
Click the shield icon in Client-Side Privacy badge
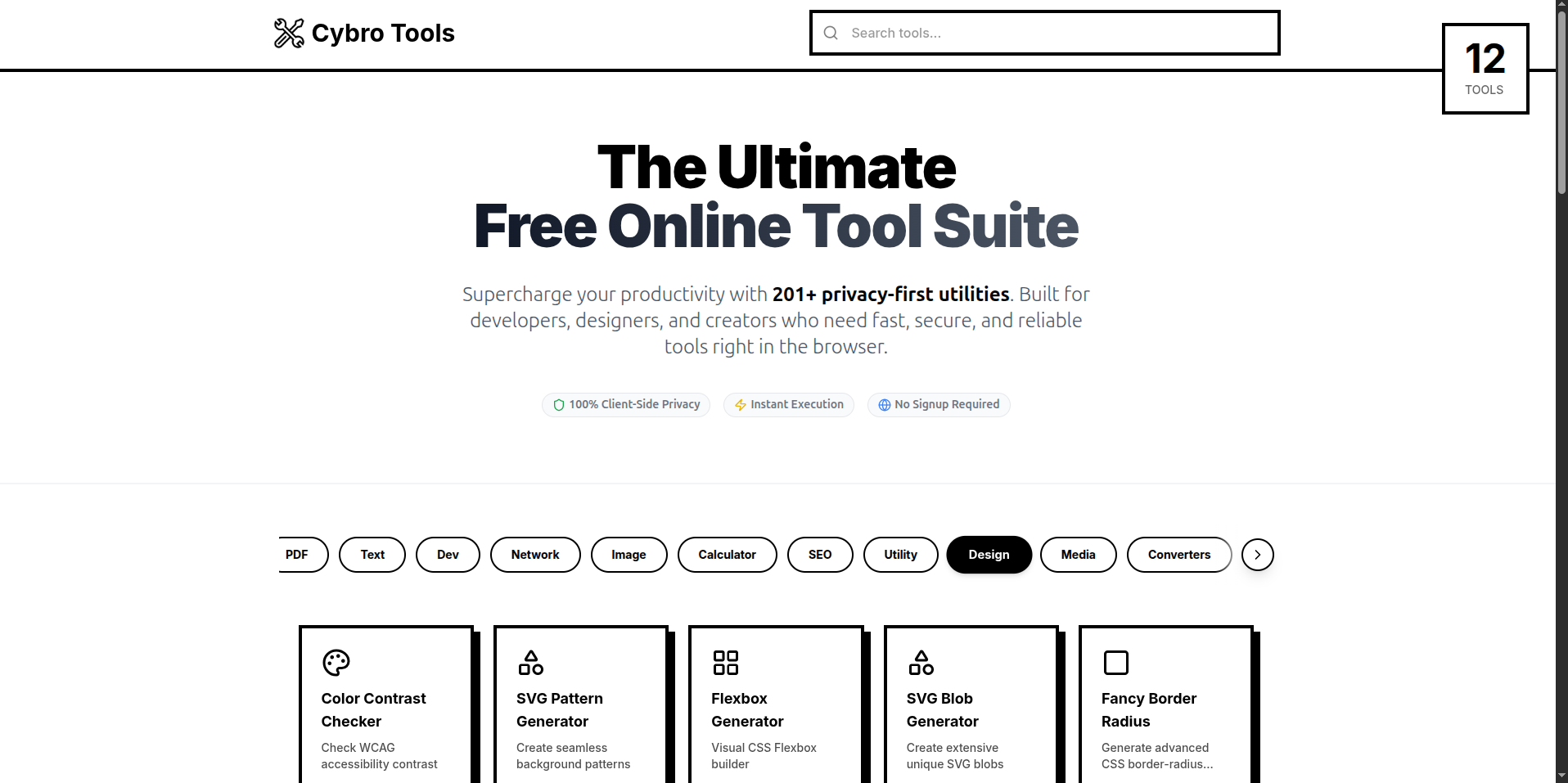pos(558,404)
